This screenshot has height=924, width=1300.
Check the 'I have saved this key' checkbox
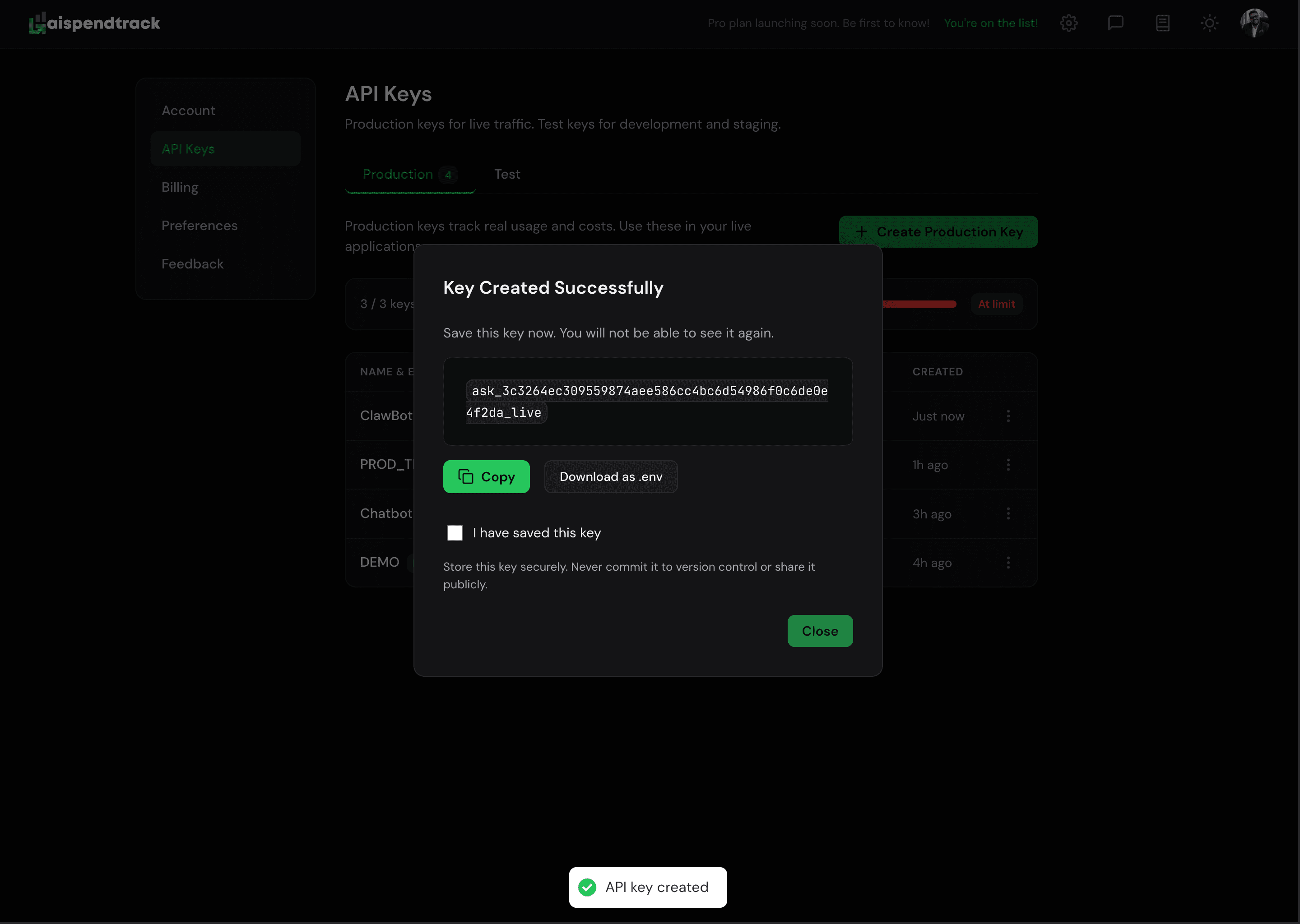[x=455, y=532]
